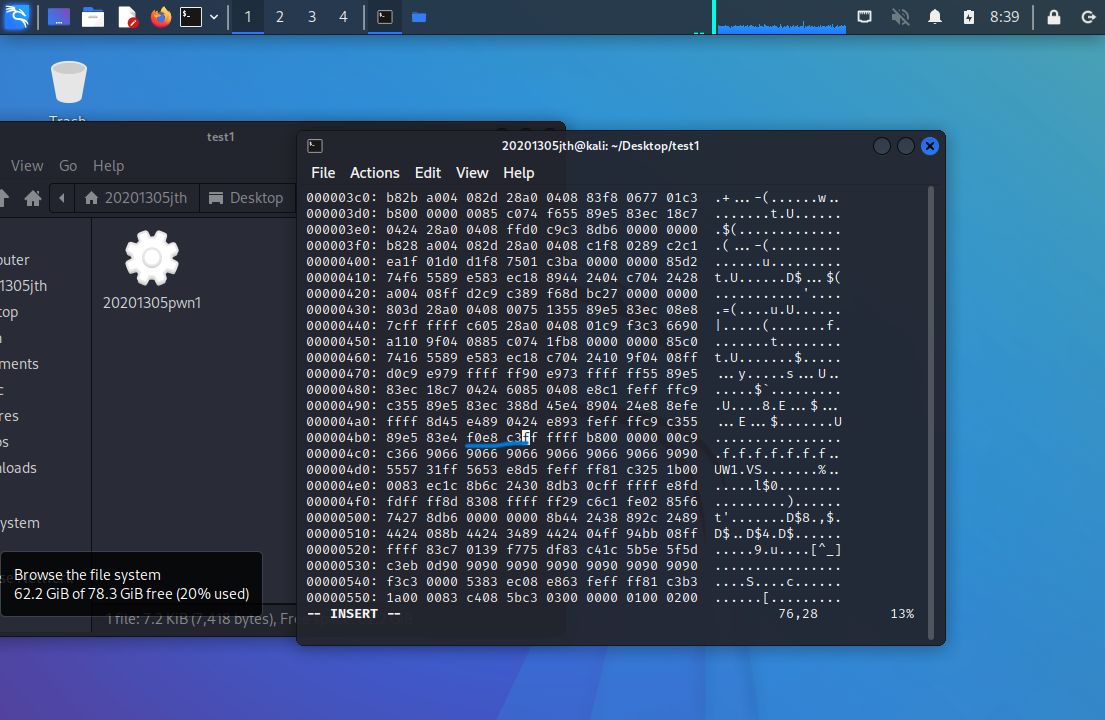Click the 8:39 clock

pyautogui.click(x=1004, y=17)
